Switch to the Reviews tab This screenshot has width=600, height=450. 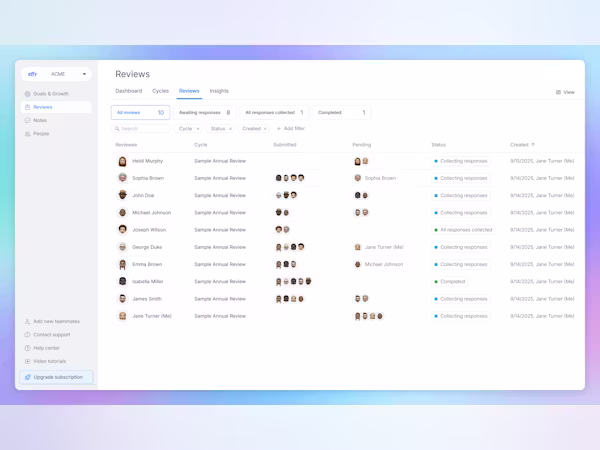click(189, 91)
